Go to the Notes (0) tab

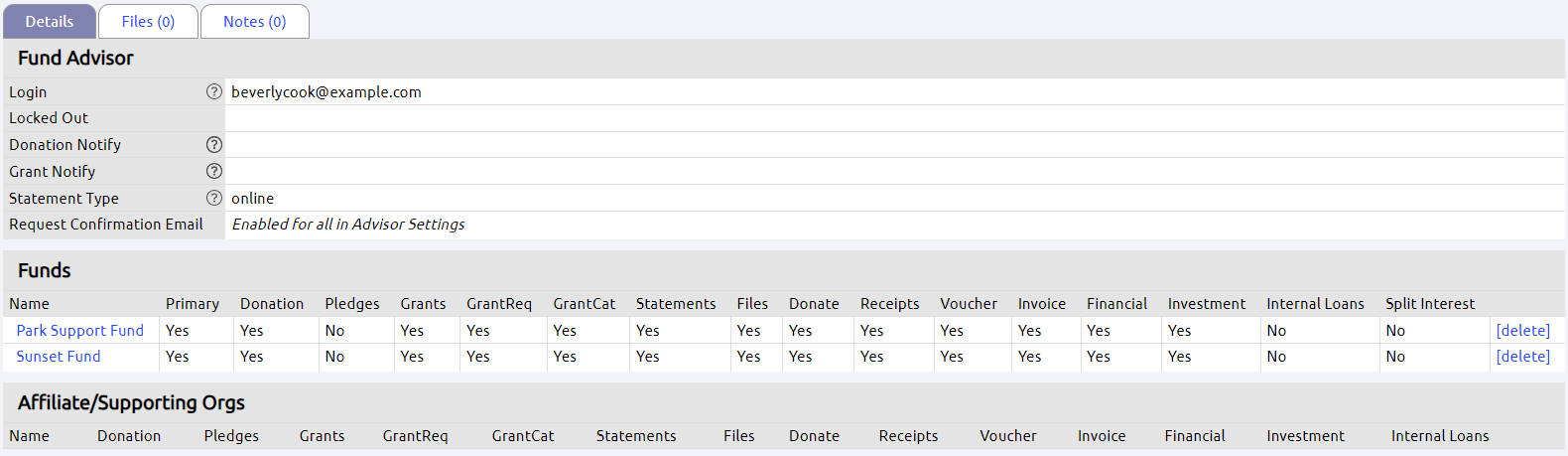254,22
